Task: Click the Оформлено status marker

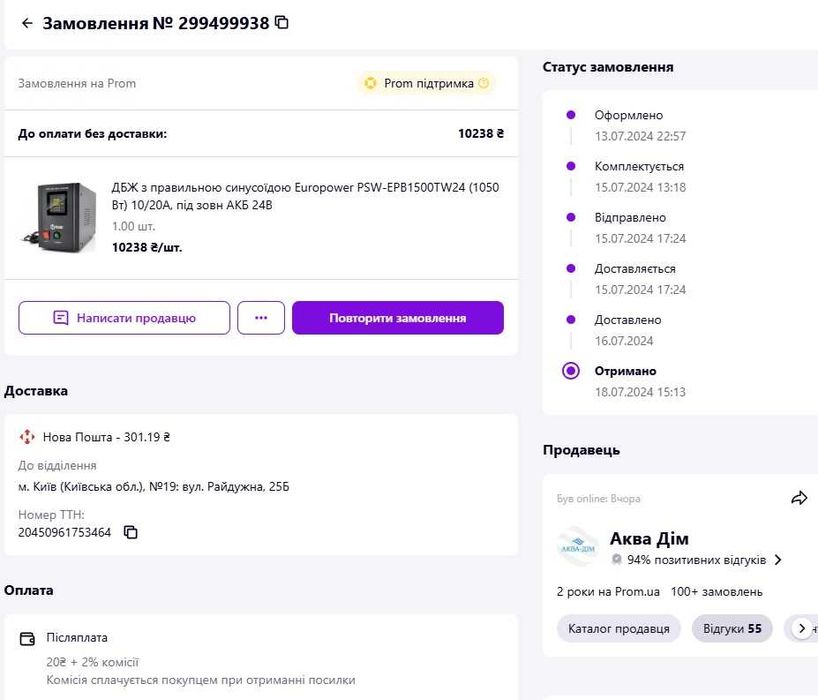Action: pyautogui.click(x=571, y=115)
